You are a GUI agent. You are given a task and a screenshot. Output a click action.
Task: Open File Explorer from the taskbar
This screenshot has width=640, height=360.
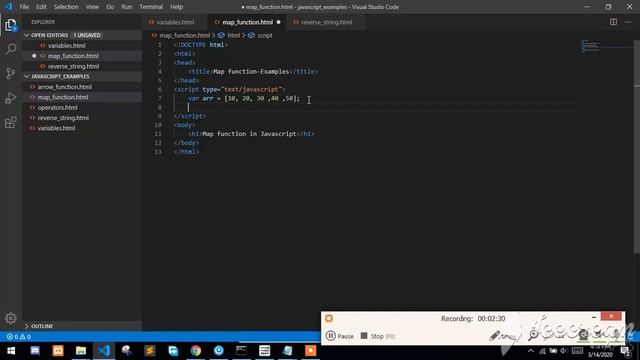point(81,351)
